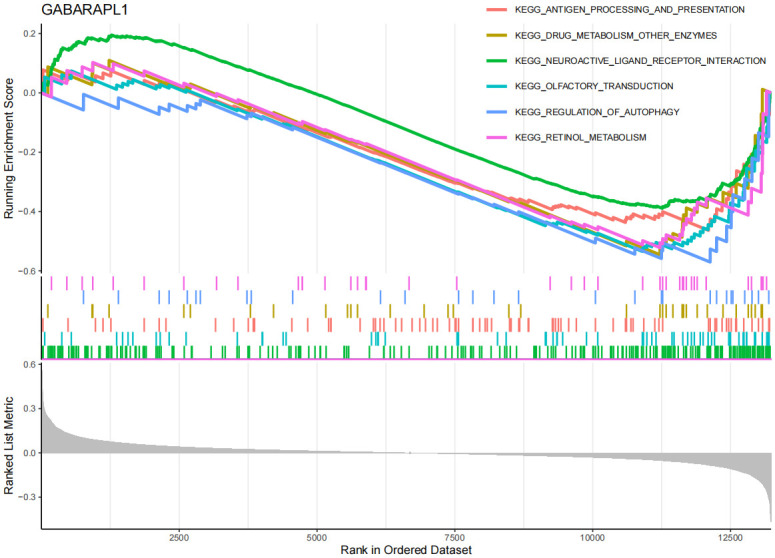The height and width of the screenshot is (558, 775).
Task: Click KEGG_NEUROACTIVE_LIGAND_RECEPTOR_INTERACTION legend label
Action: click(x=640, y=61)
